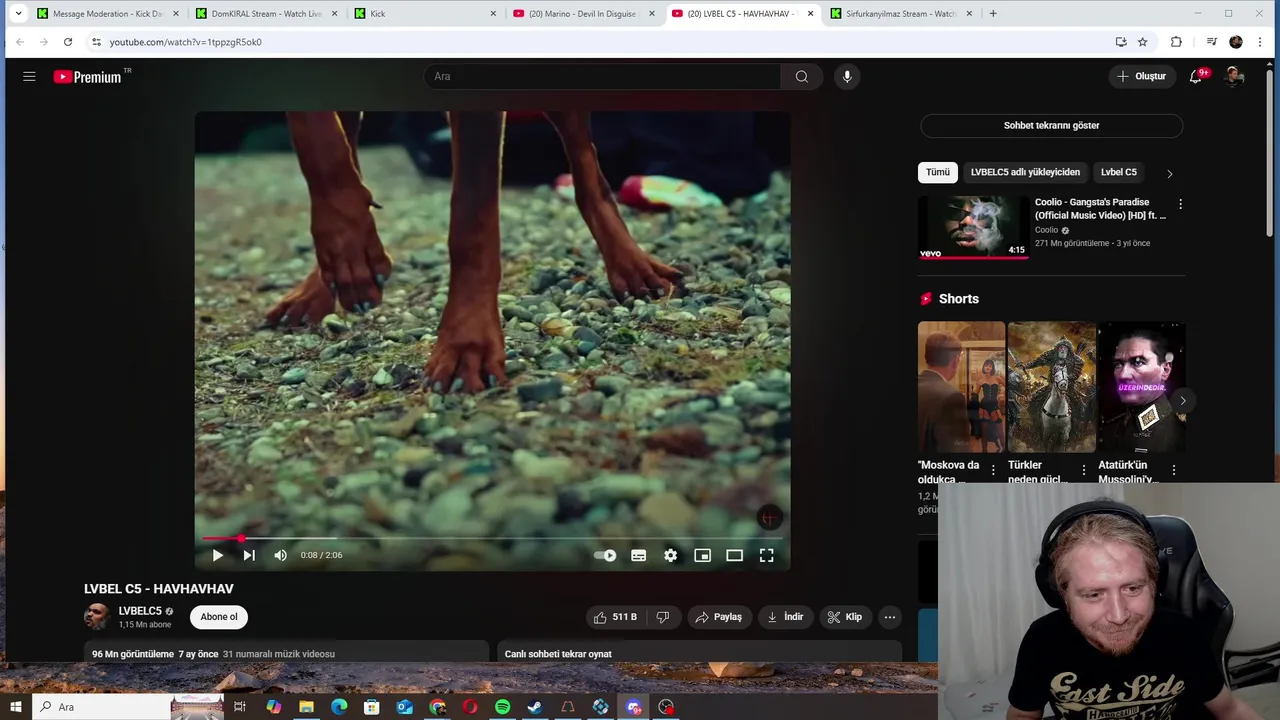Viewport: 1280px width, 720px height.
Task: Open options for 'Atatürk'ün' Short
Action: click(1173, 470)
